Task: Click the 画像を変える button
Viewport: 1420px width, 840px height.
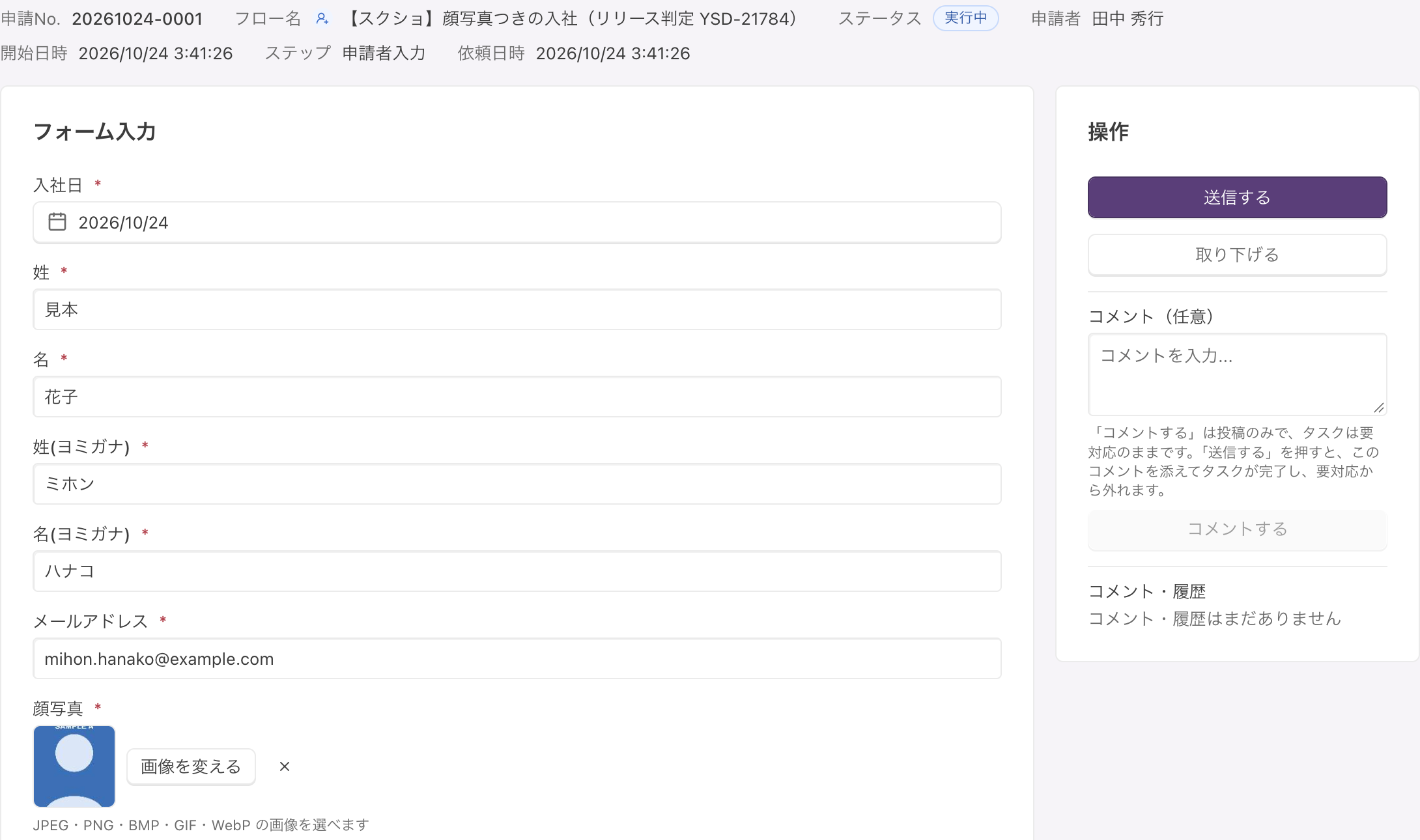Action: coord(191,767)
